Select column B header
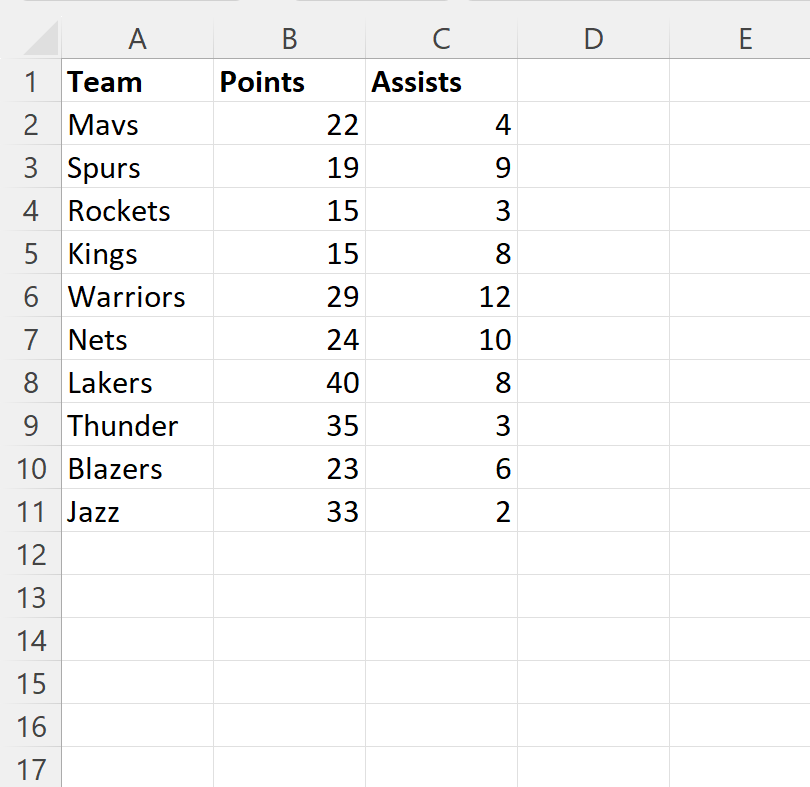 [289, 39]
